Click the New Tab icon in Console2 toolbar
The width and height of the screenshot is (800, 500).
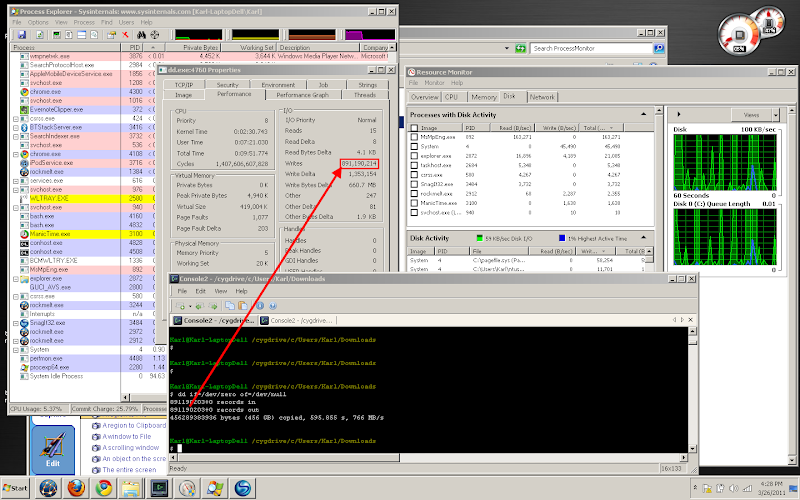(x=181, y=306)
